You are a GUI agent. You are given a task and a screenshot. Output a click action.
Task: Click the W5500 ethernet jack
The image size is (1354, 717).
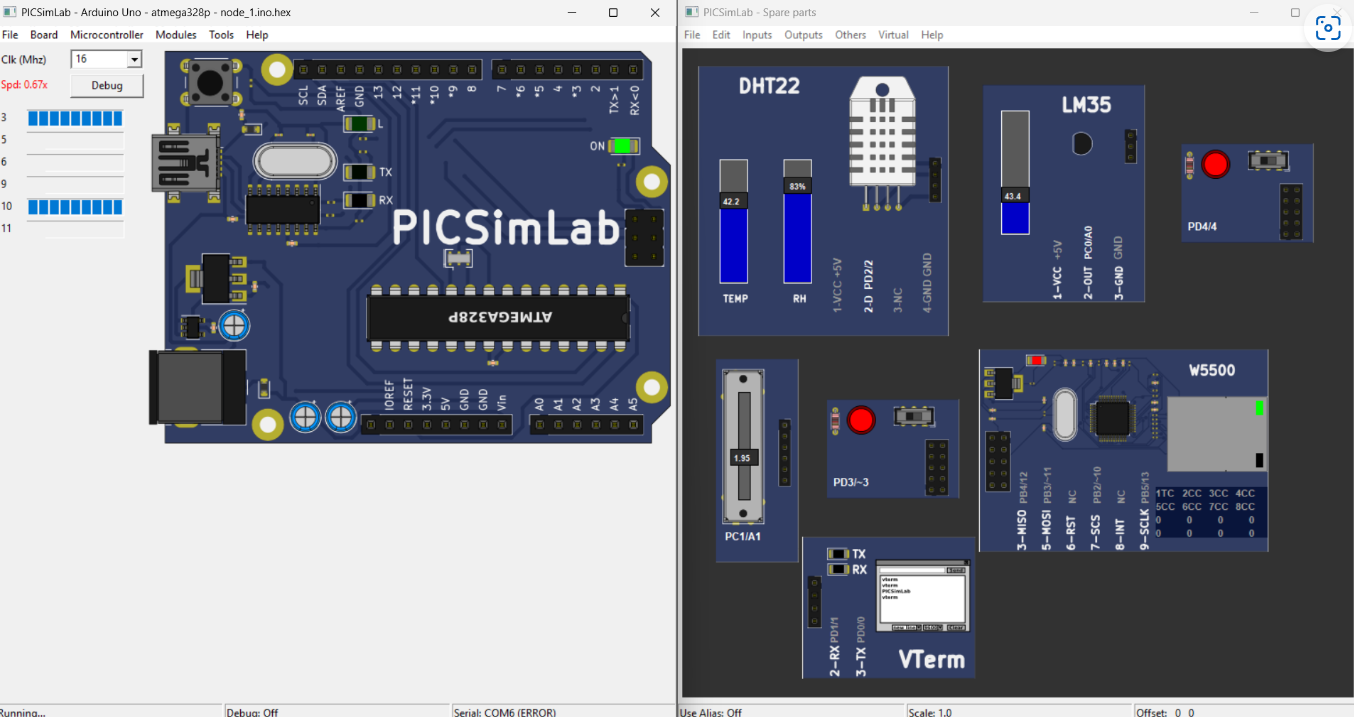point(1216,433)
